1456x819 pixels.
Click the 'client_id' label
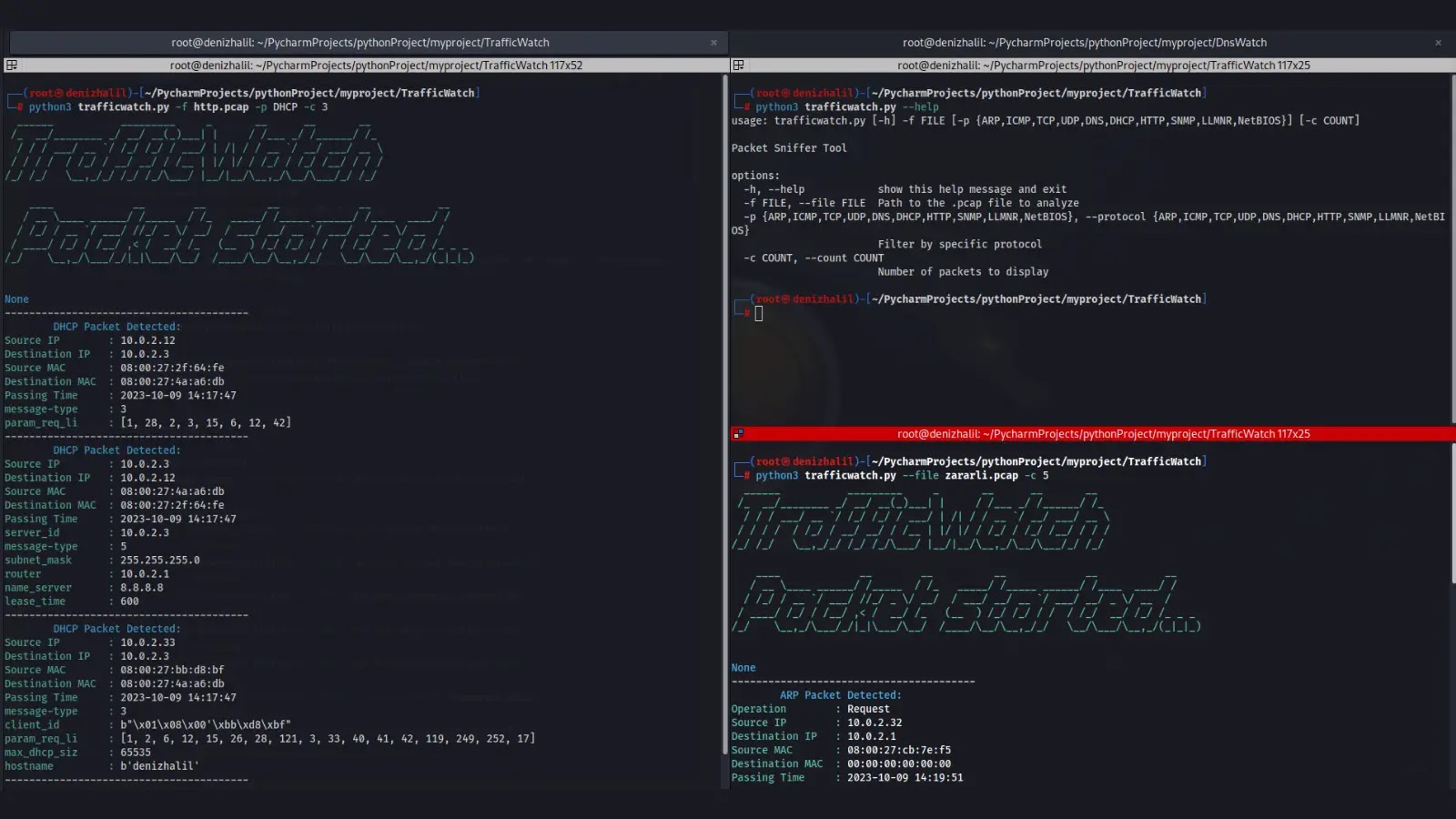pos(32,724)
